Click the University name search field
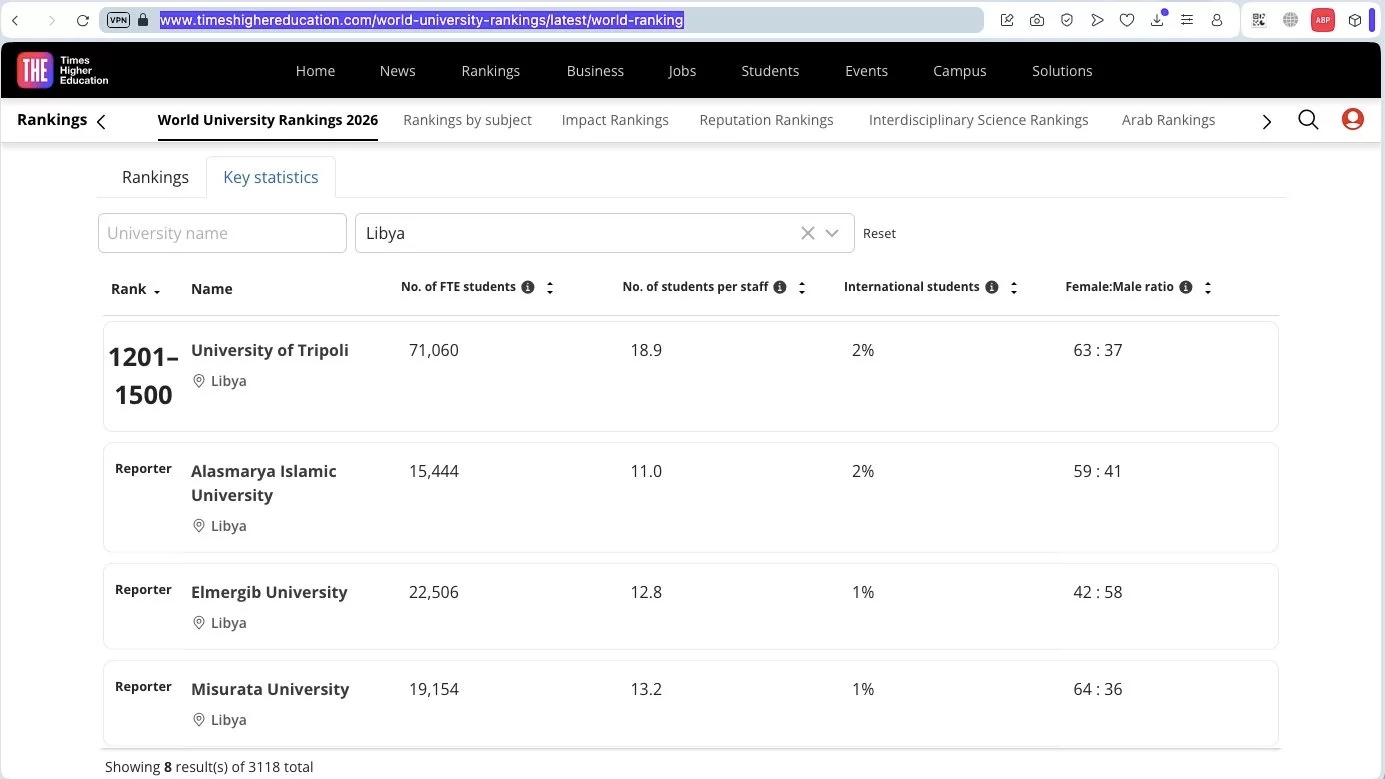This screenshot has height=779, width=1385. click(222, 233)
